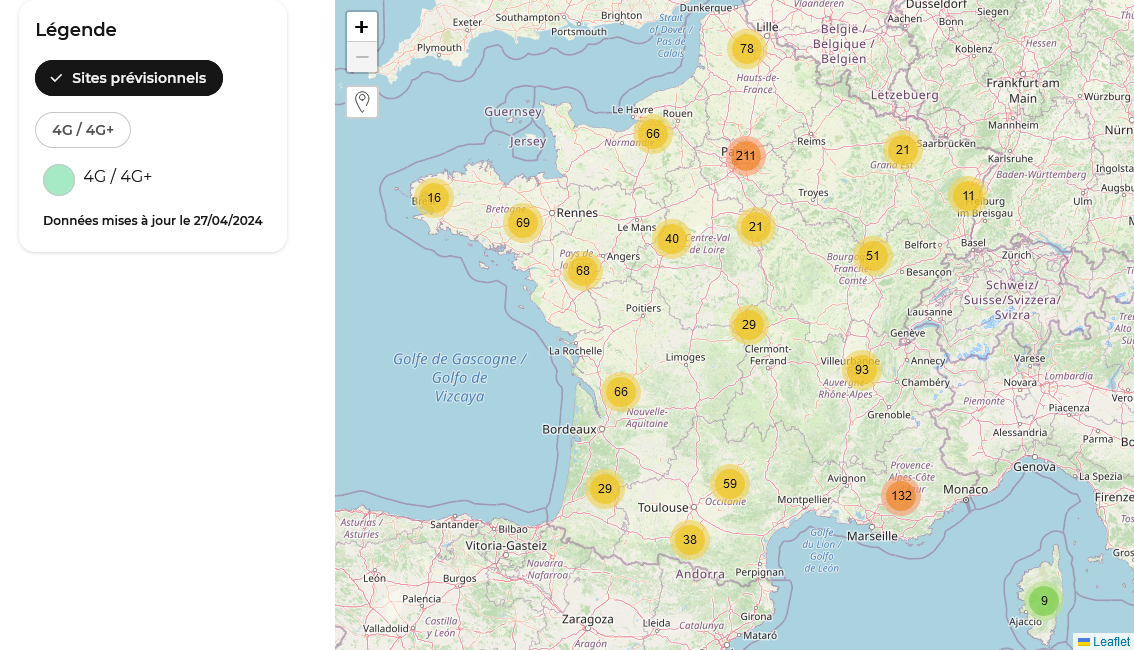Click the 11 cluster near Strasbourg
Image resolution: width=1134 pixels, height=650 pixels.
(x=968, y=196)
